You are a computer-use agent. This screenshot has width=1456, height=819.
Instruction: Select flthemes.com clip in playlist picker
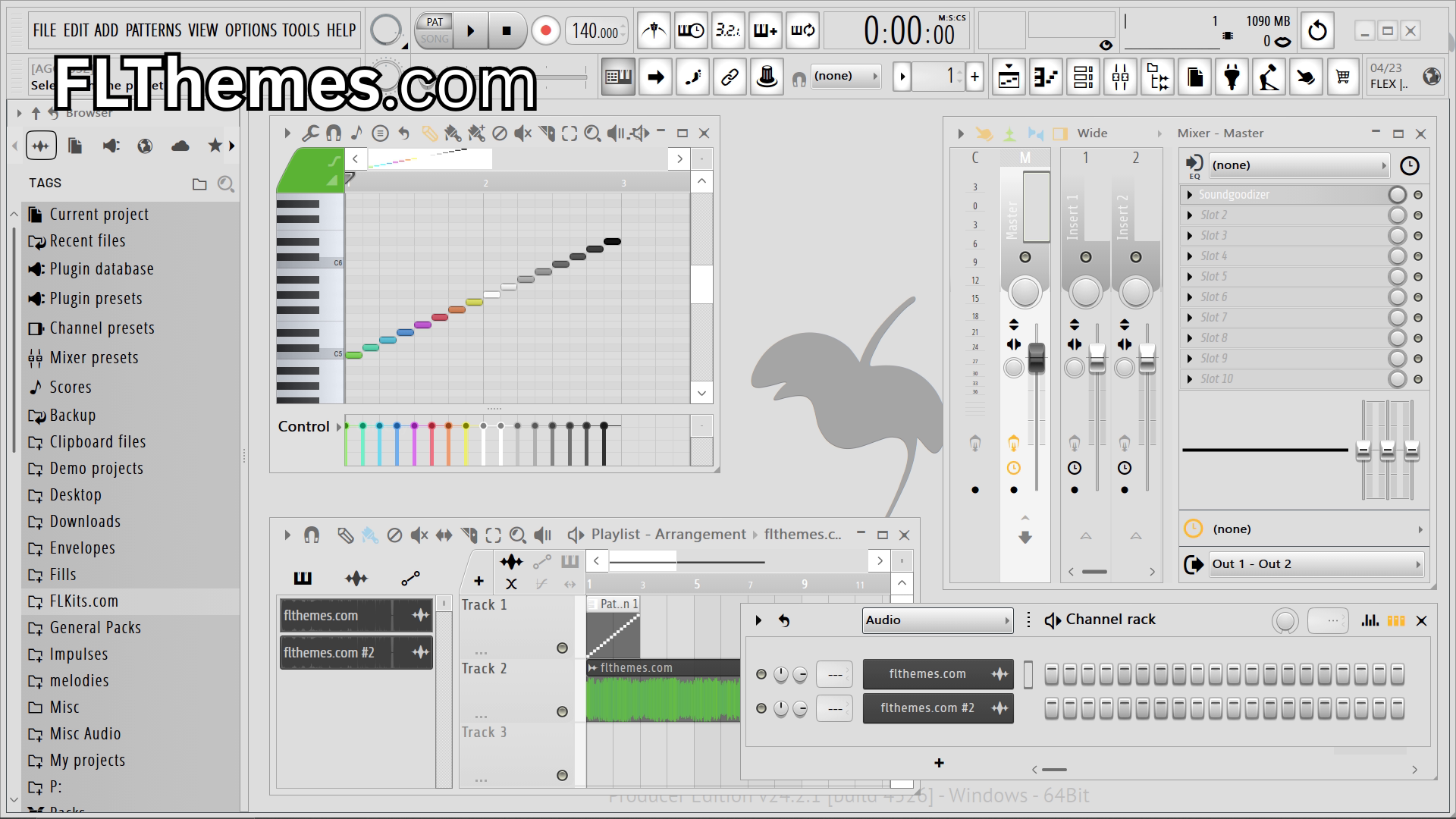click(x=356, y=616)
